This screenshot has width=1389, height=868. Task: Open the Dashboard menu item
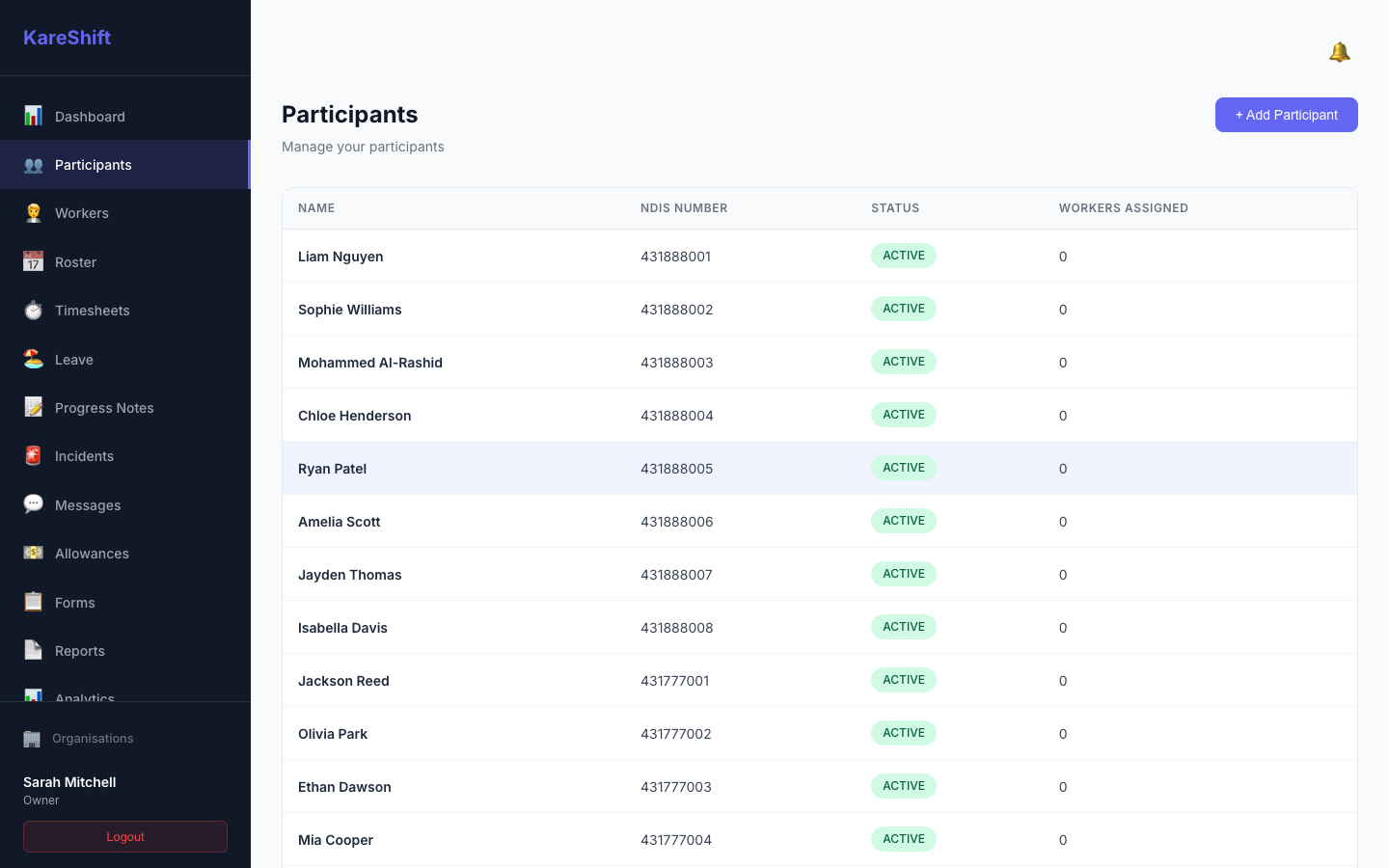pos(125,116)
